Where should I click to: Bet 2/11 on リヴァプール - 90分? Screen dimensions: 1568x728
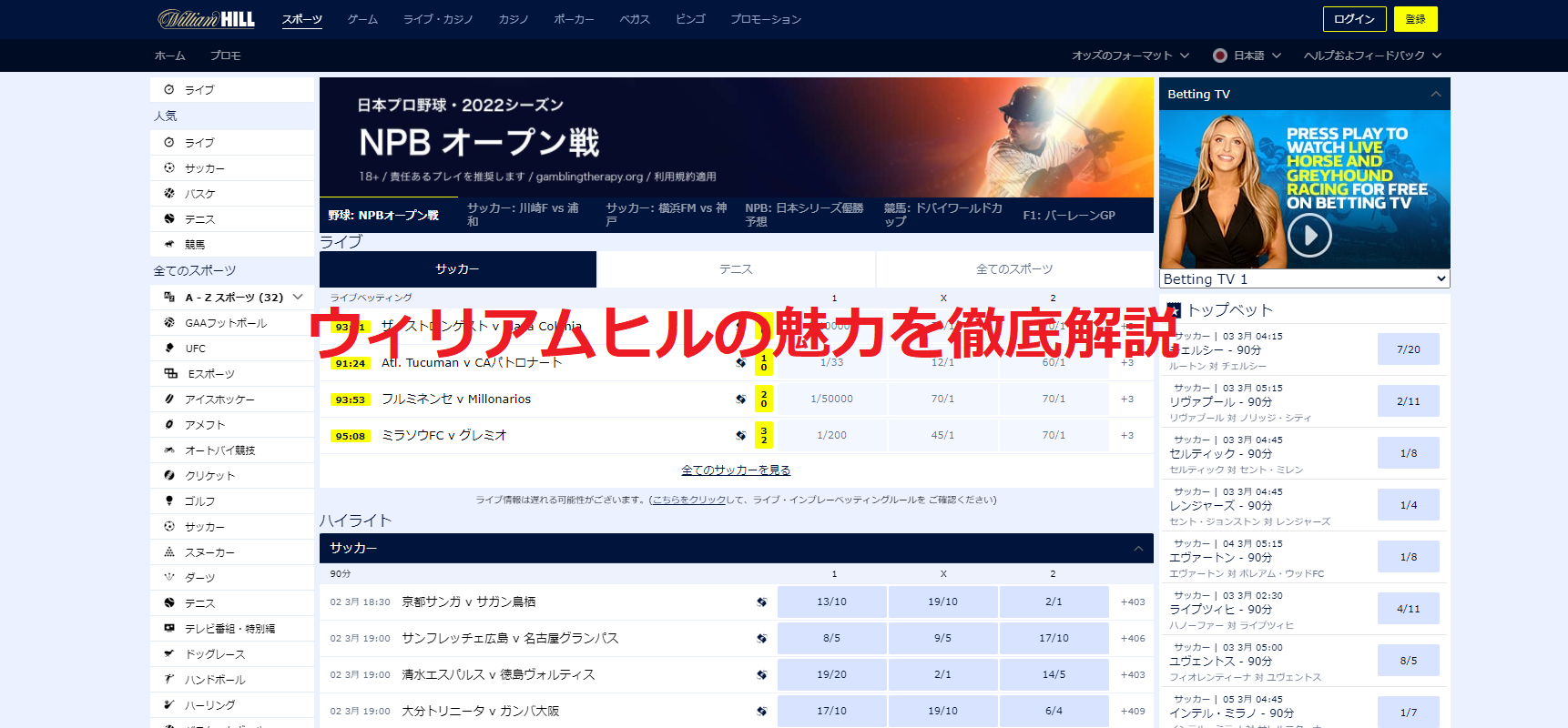pyautogui.click(x=1409, y=401)
